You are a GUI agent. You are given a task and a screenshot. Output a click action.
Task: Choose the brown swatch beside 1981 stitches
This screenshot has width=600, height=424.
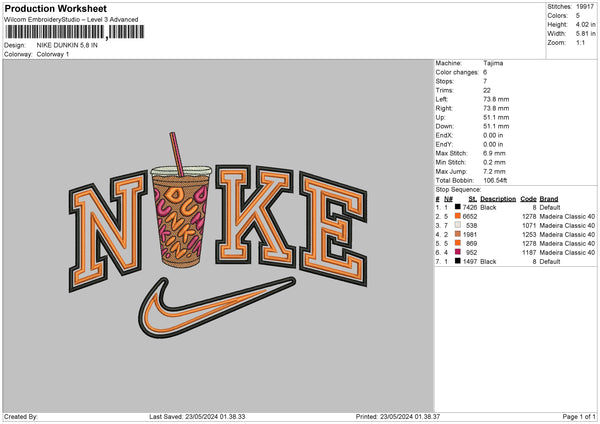[458, 234]
